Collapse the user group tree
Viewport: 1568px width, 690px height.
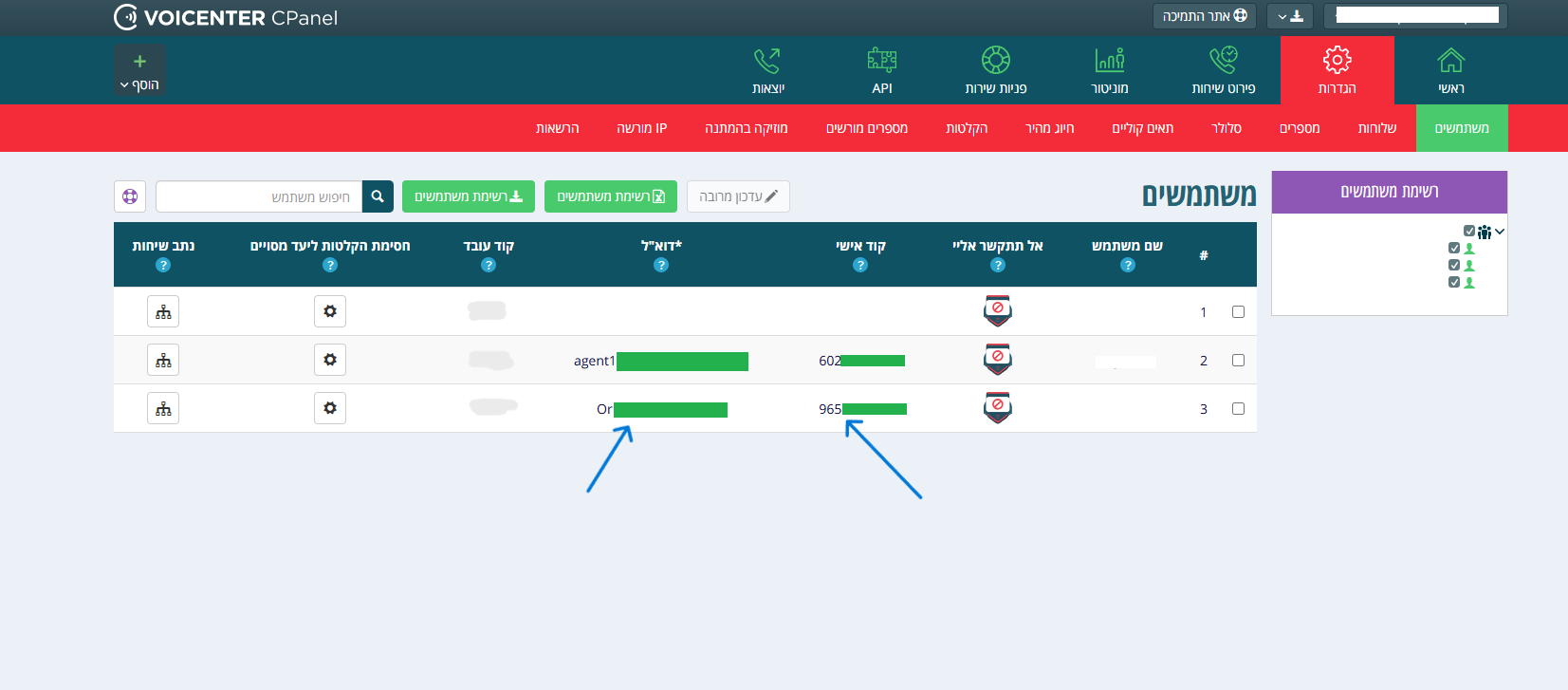click(1500, 231)
